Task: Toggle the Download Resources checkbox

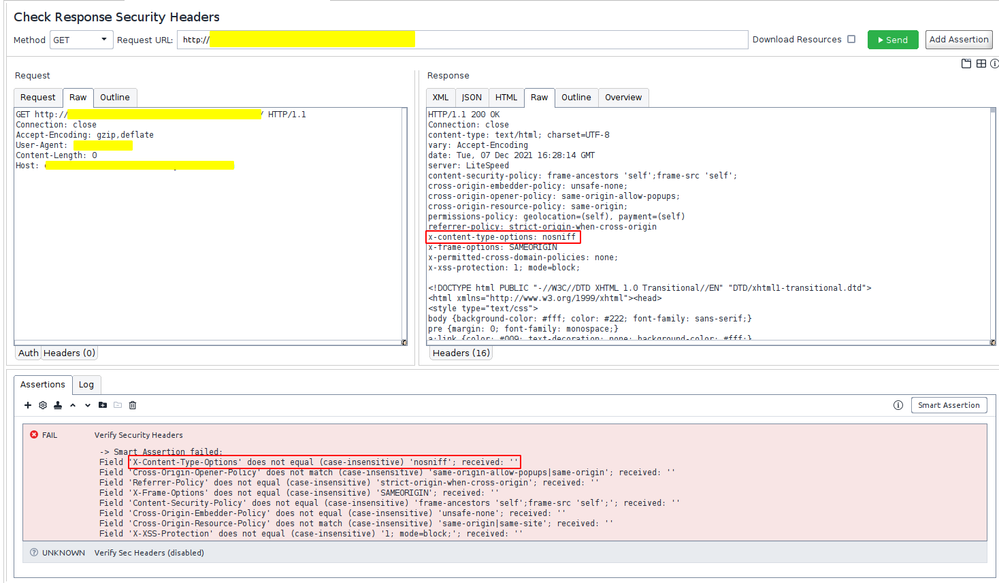Action: point(851,40)
